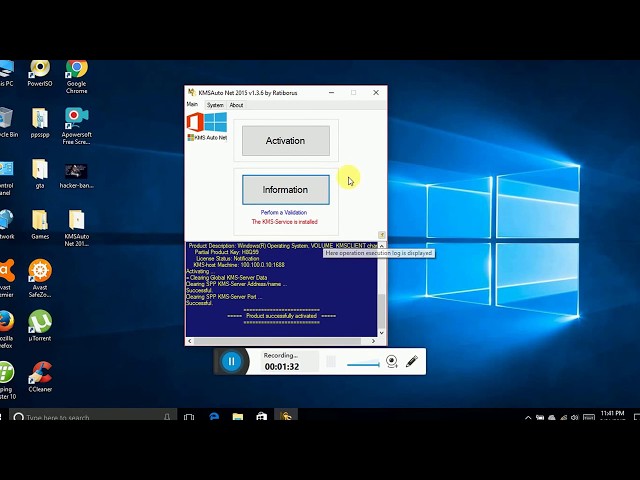Click the microphone icon in search box

(167, 417)
